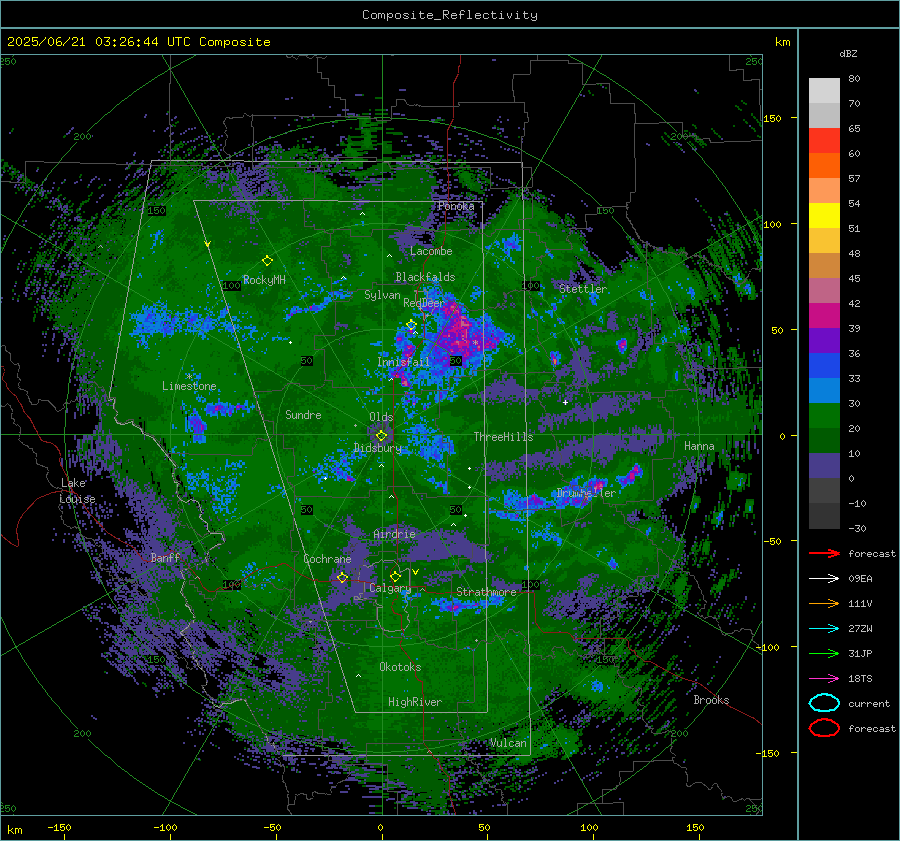Click the yellow diamond marker near RockyMH
Image resolution: width=900 pixels, height=841 pixels.
(x=267, y=261)
